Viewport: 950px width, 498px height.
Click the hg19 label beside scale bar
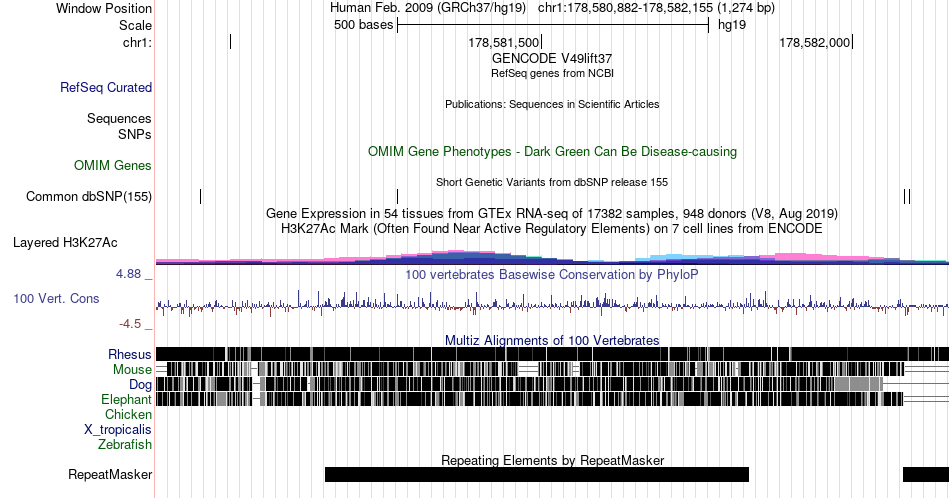point(732,25)
